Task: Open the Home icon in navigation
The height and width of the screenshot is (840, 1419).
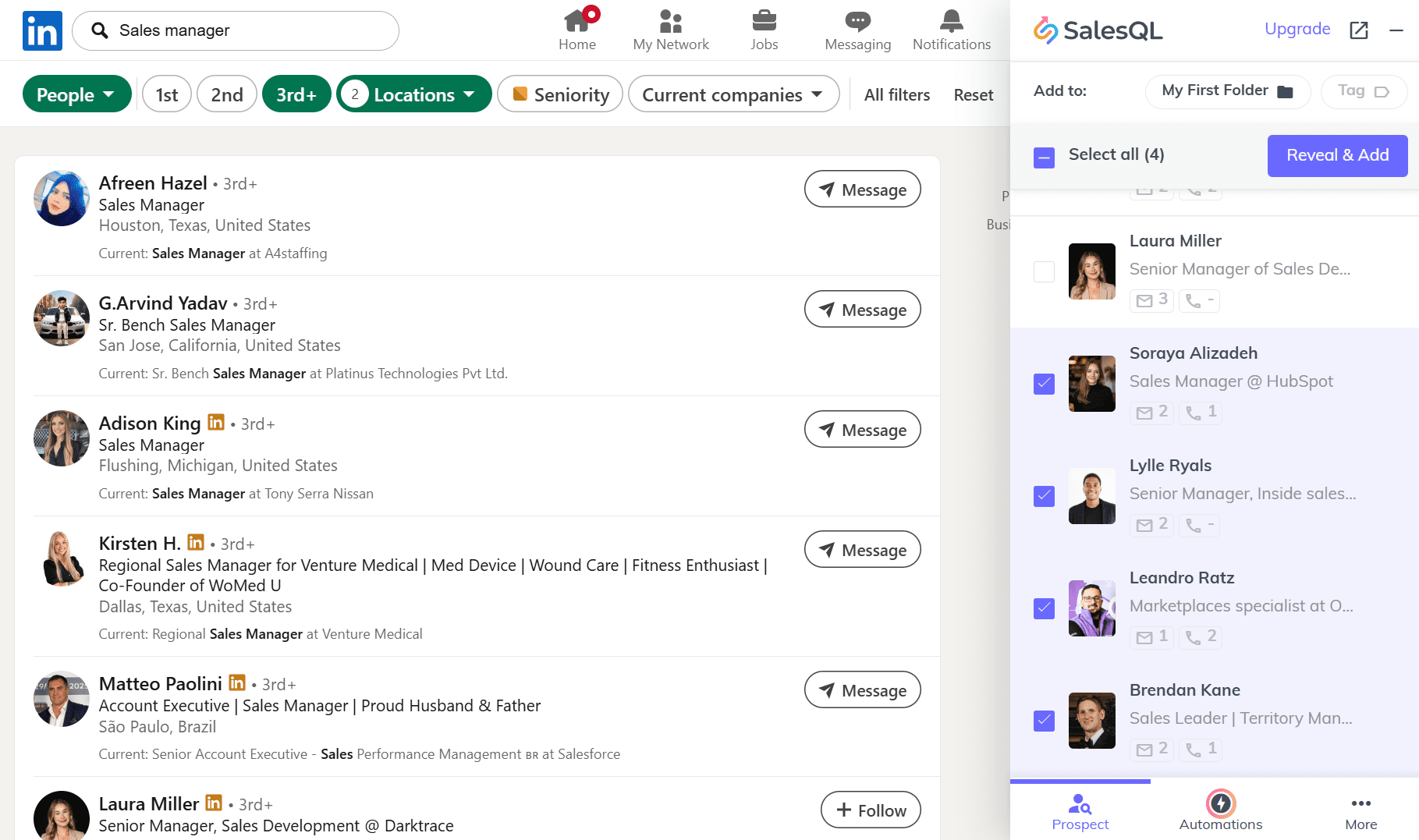Action: pos(576,21)
